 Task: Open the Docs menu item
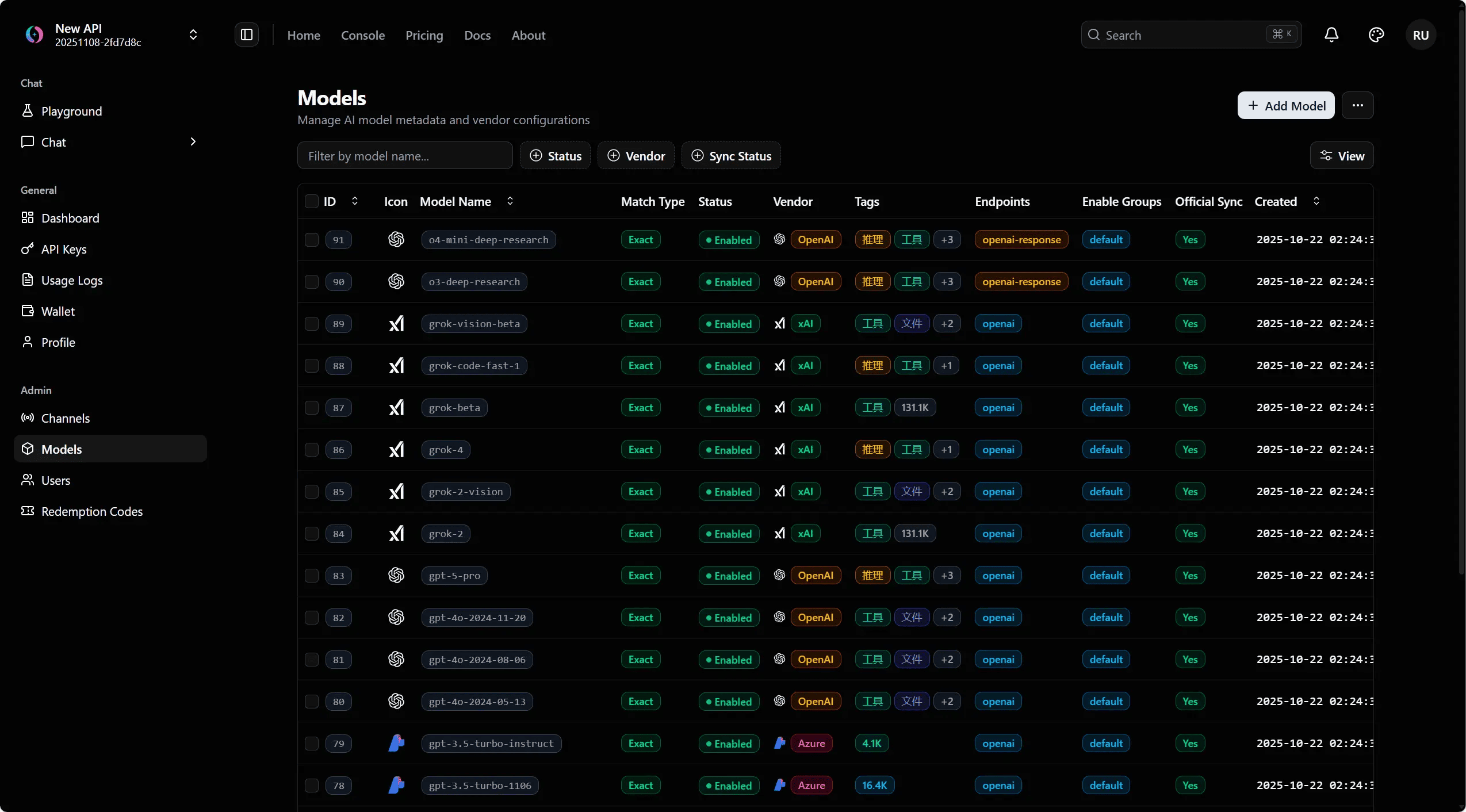[477, 35]
